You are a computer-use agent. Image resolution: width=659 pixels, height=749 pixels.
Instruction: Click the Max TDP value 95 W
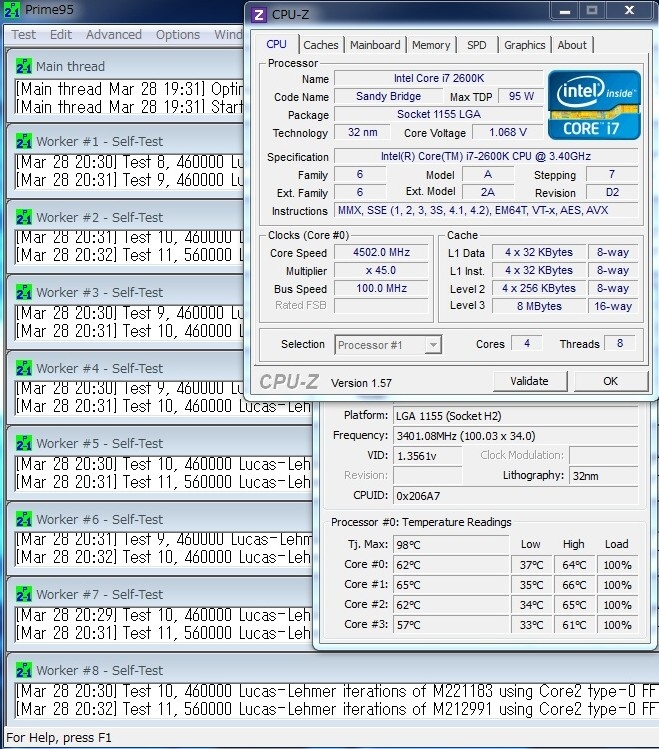pyautogui.click(x=521, y=96)
